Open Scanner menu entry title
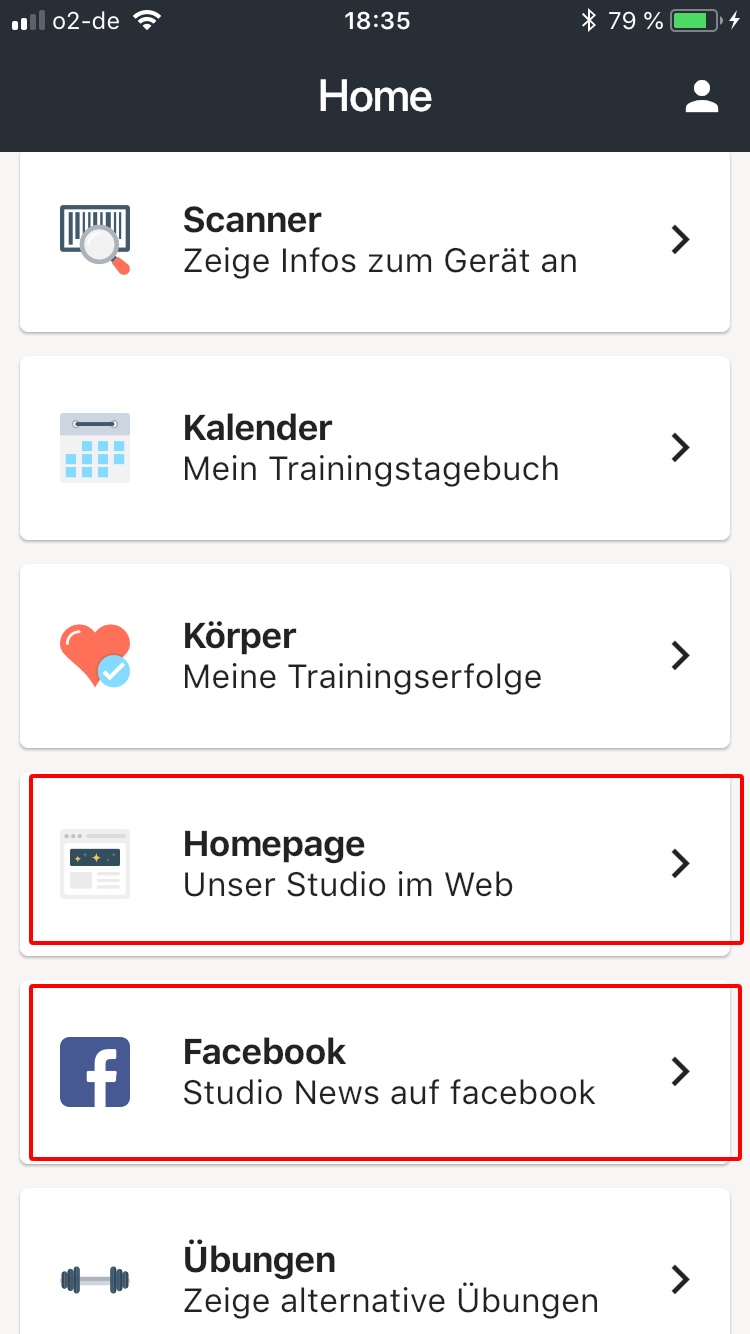 [x=252, y=219]
